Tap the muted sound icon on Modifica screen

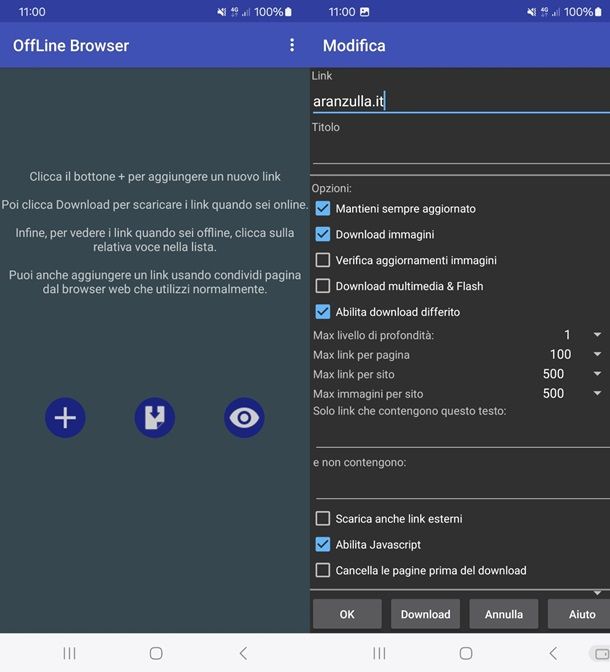[532, 12]
